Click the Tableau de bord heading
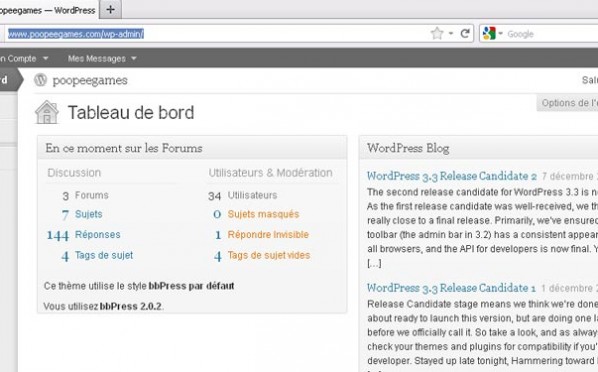Viewport: 598px width, 372px height. pyautogui.click(x=131, y=113)
